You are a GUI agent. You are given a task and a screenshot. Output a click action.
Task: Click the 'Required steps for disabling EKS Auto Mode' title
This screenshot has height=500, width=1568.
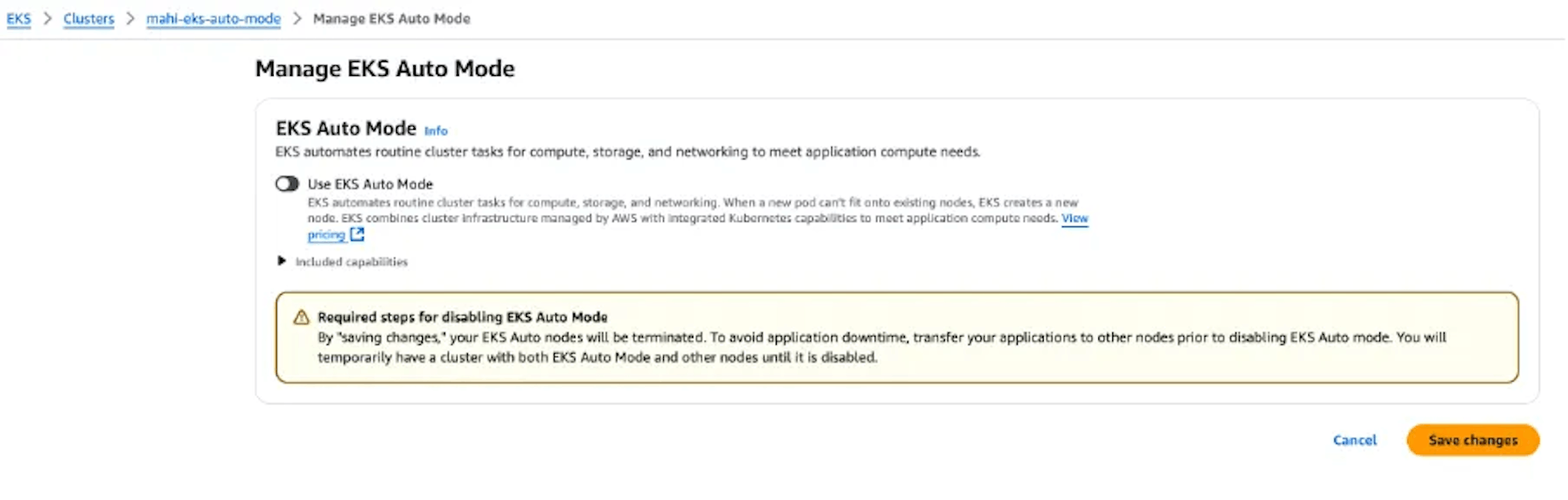(462, 317)
